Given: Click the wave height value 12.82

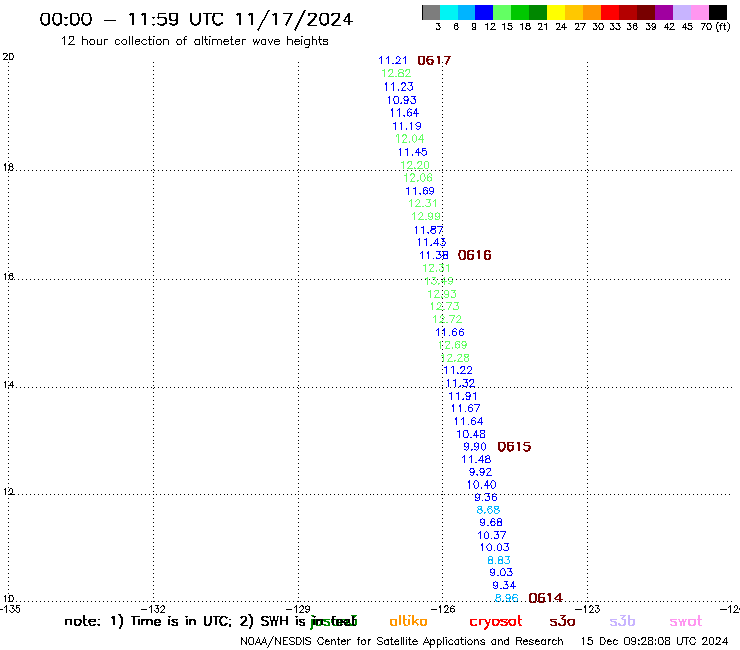Looking at the screenshot, I should pos(396,74).
